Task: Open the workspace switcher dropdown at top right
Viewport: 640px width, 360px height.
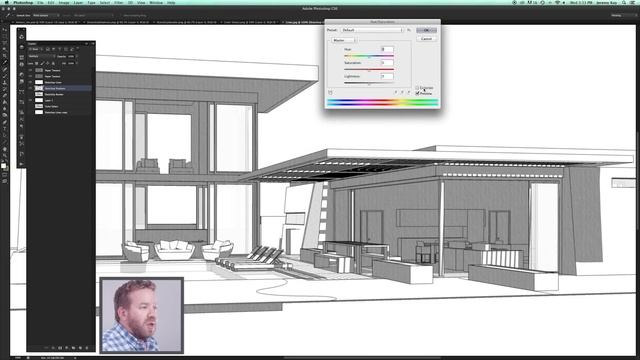Action: pos(624,16)
